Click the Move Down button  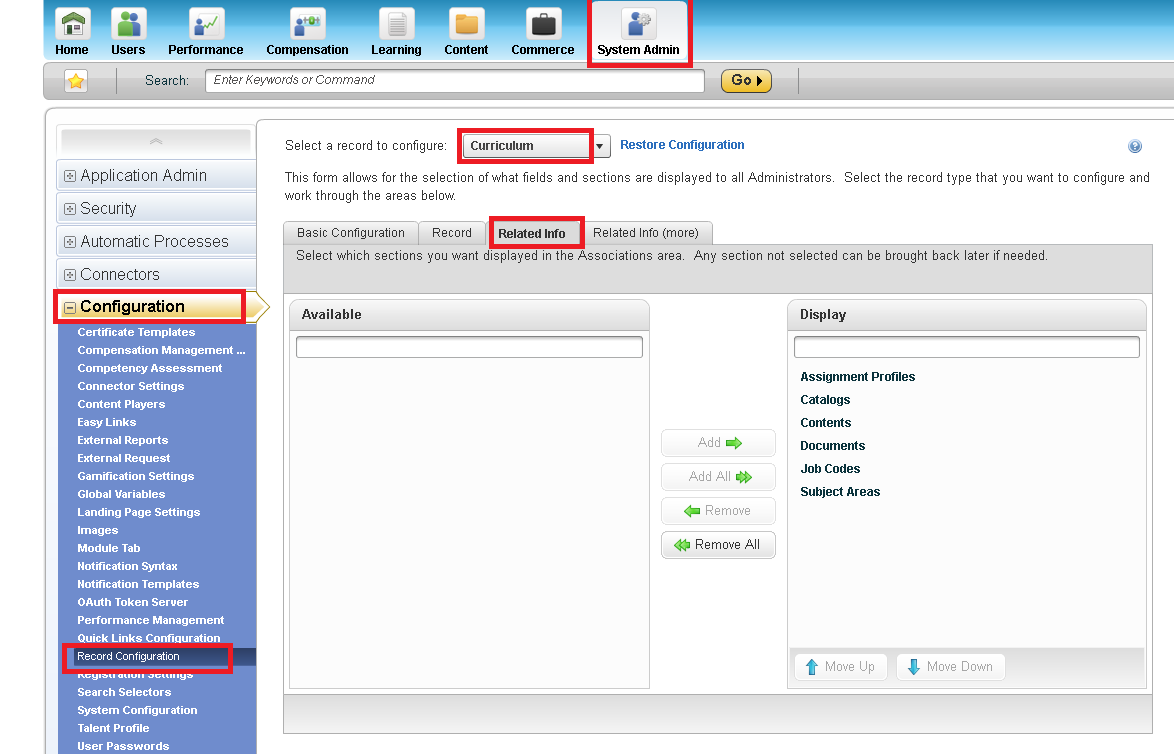(x=950, y=666)
